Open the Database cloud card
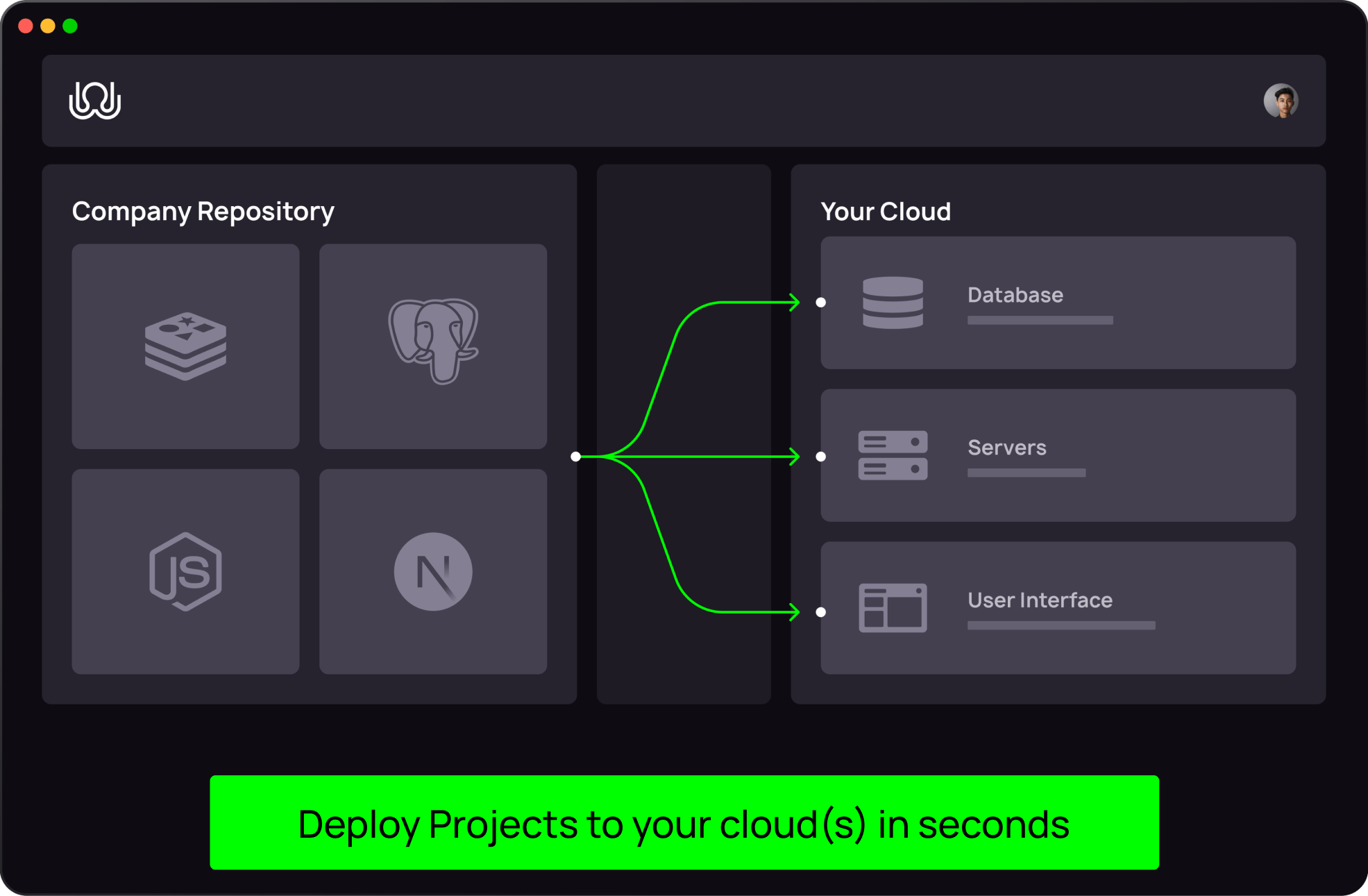Image resolution: width=1368 pixels, height=896 pixels. tap(1058, 303)
